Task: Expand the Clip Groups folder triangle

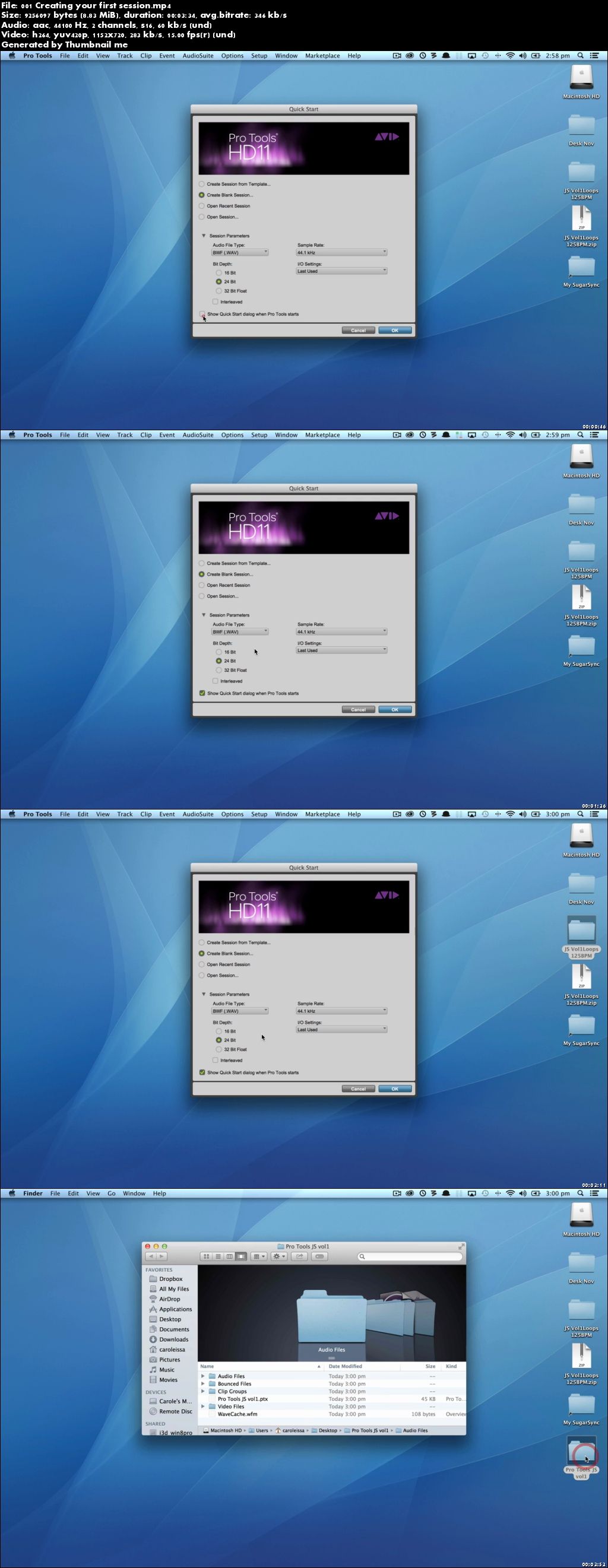Action: (x=203, y=1391)
